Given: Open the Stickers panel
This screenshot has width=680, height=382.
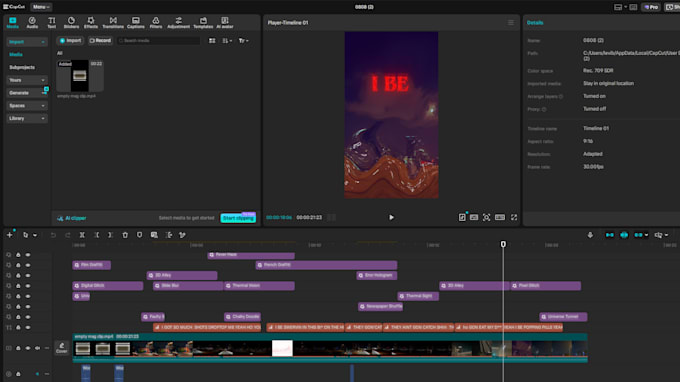Looking at the screenshot, I should click(71, 23).
